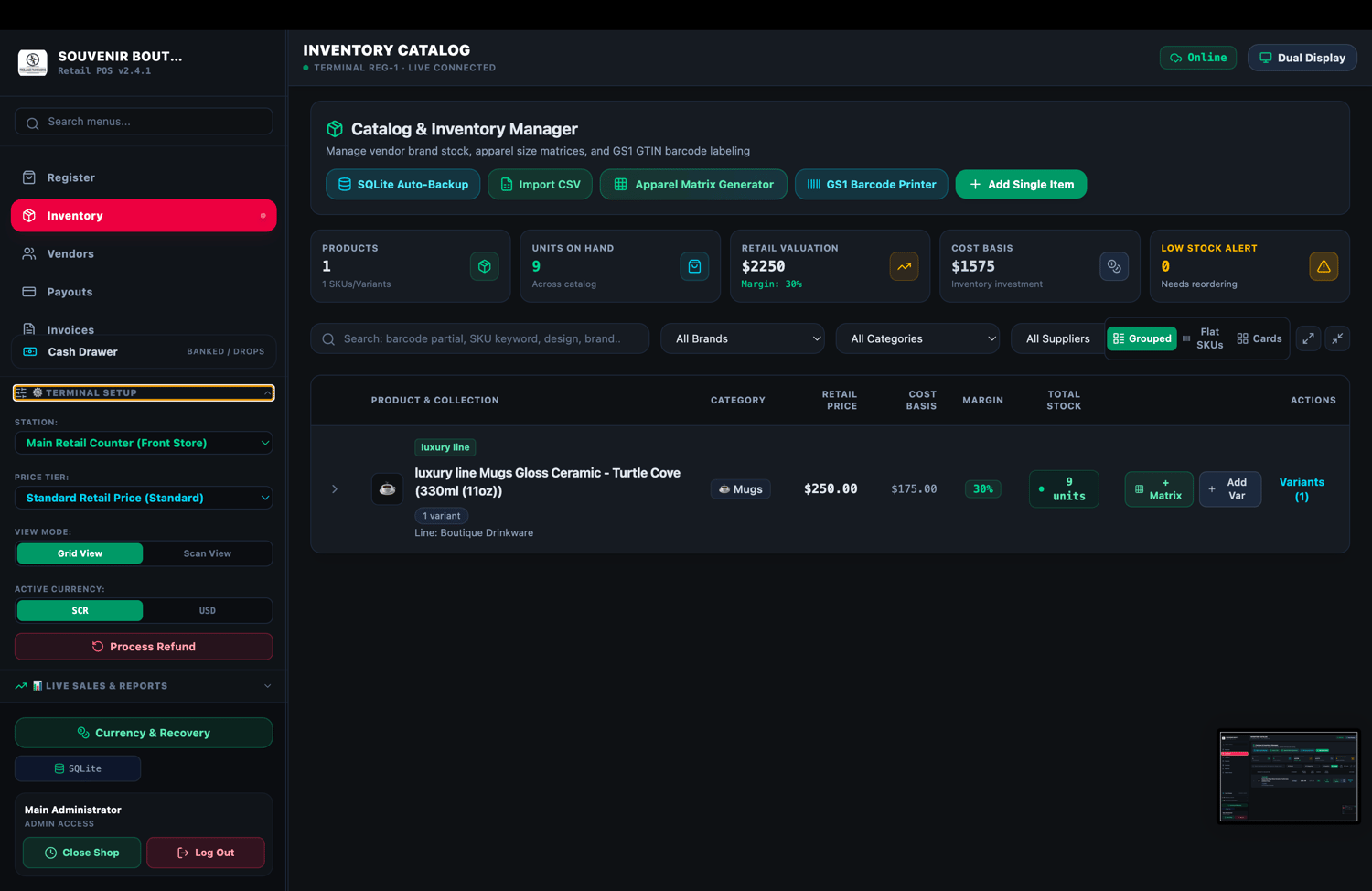
Task: Open the Station selector dropdown
Action: pos(144,443)
